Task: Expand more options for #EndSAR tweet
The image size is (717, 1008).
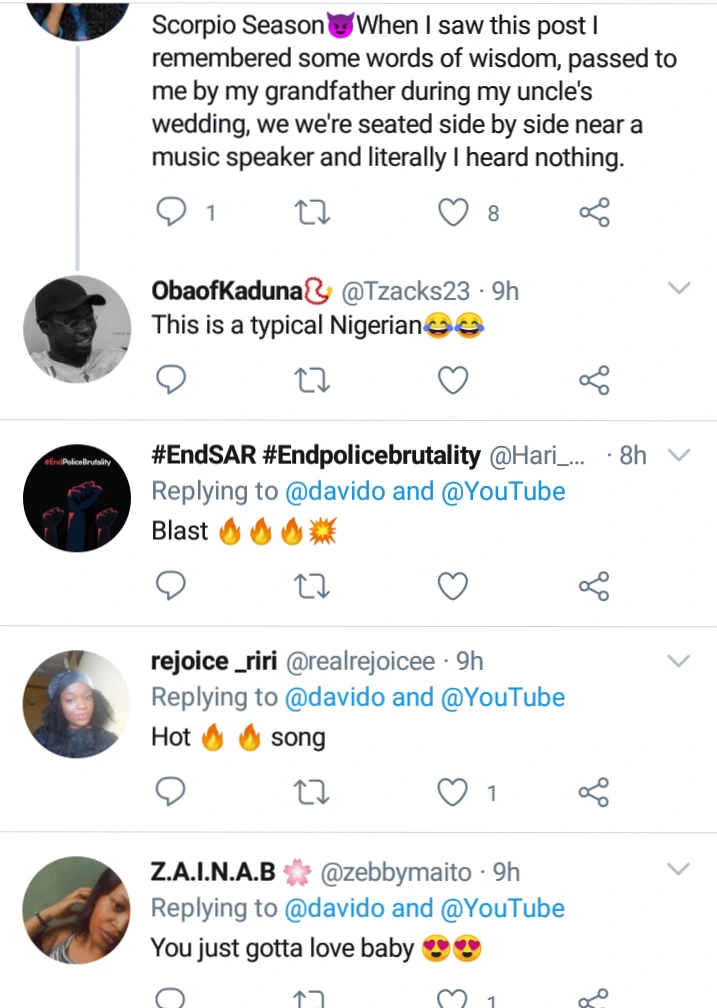Action: point(679,455)
